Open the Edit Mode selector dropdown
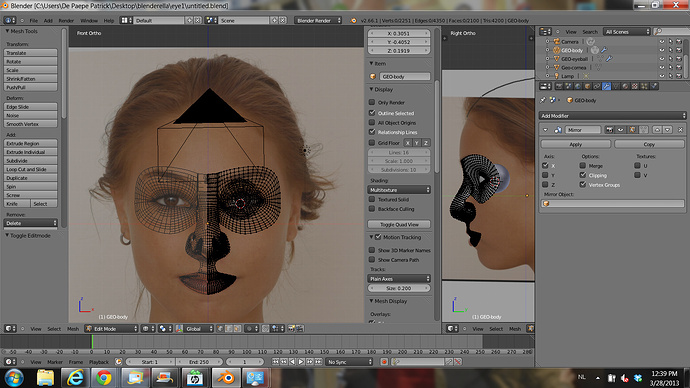The width and height of the screenshot is (690, 388). (111, 329)
